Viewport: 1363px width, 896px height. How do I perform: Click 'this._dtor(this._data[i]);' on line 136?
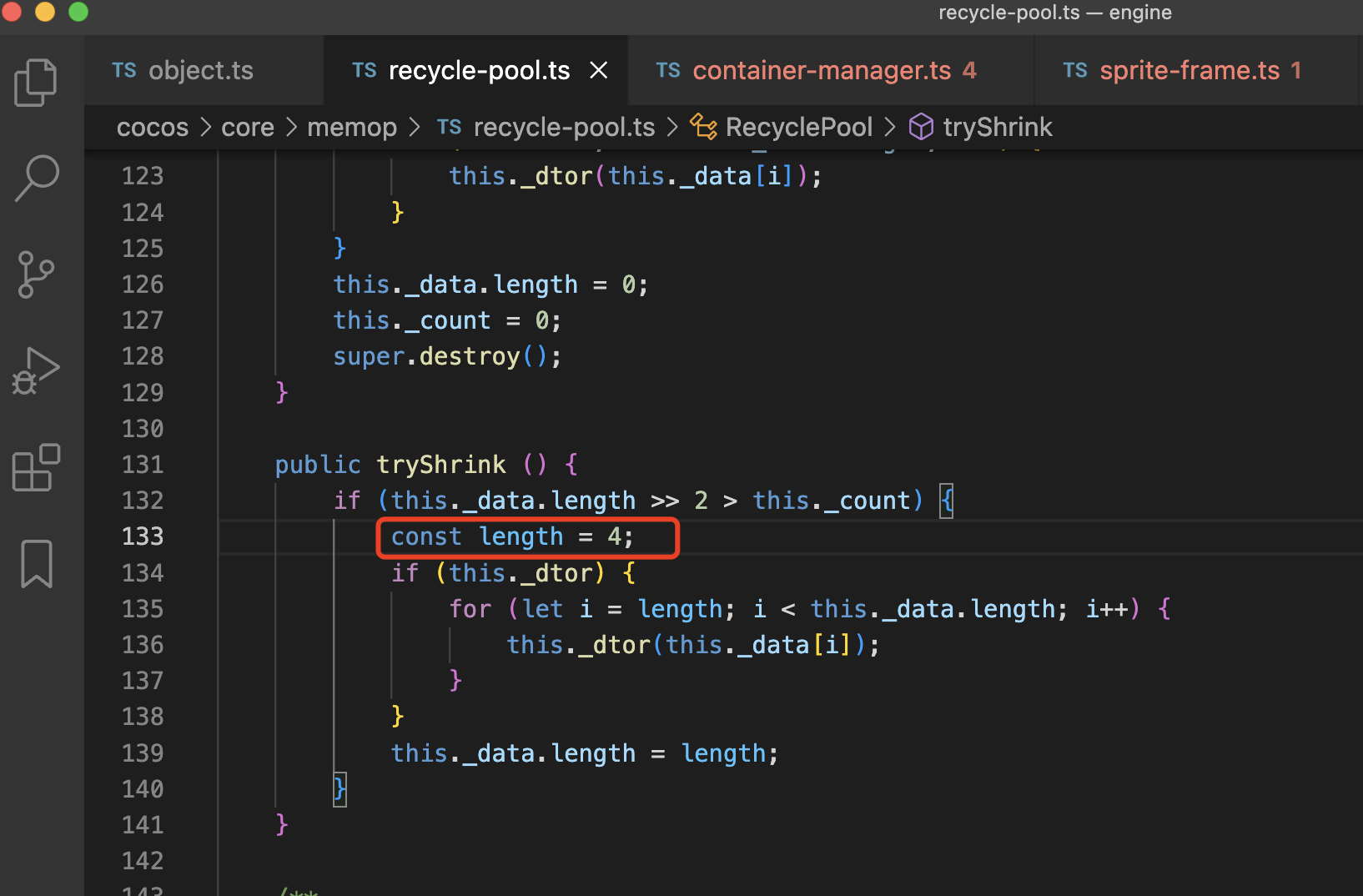(693, 645)
